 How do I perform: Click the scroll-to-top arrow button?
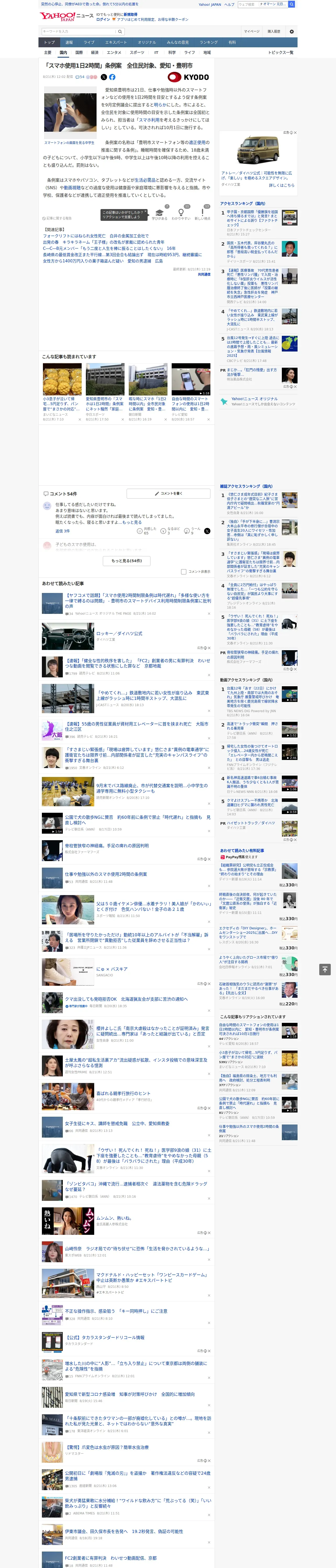(325, 969)
